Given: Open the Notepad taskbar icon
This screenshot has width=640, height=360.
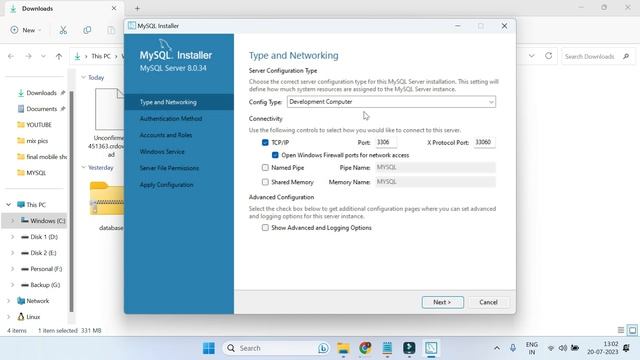Looking at the screenshot, I should click(387, 348).
